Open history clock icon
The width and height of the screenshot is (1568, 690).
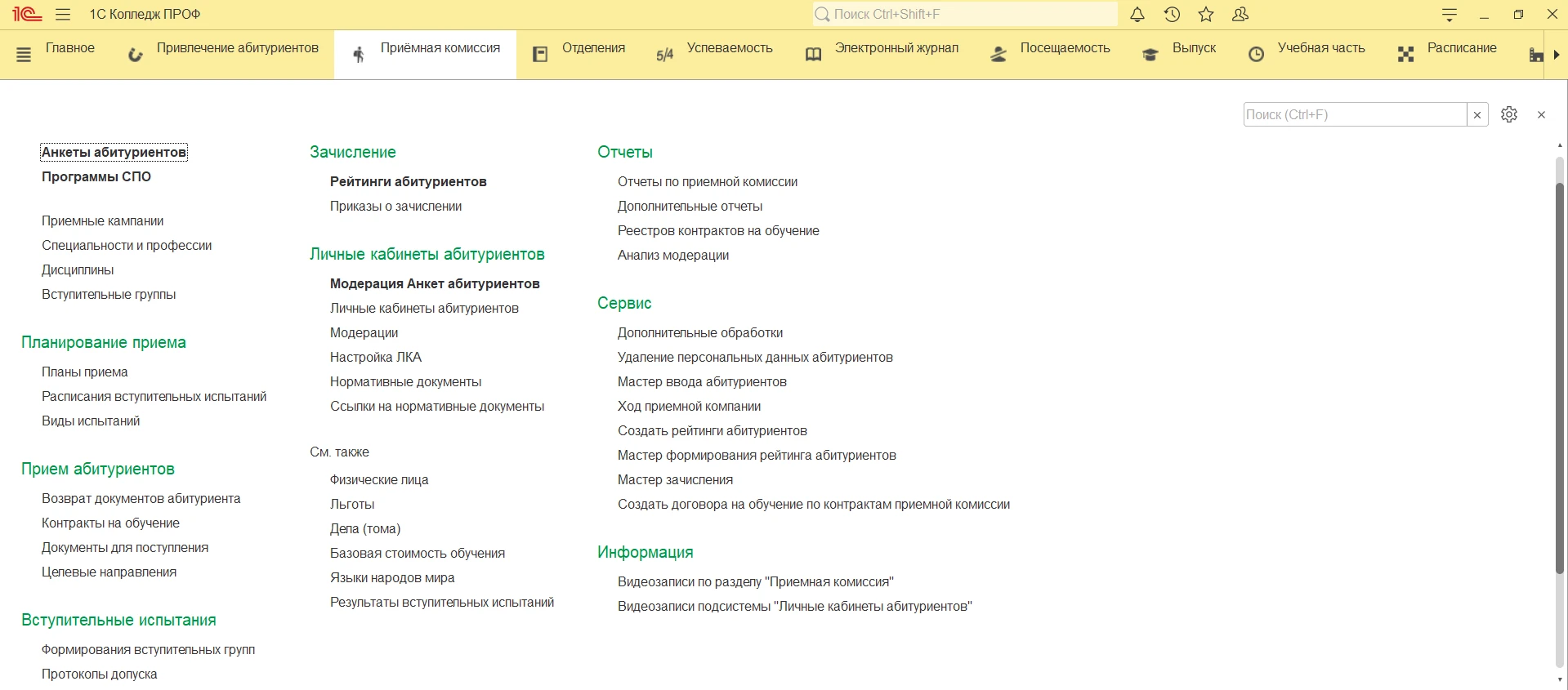[x=1172, y=14]
